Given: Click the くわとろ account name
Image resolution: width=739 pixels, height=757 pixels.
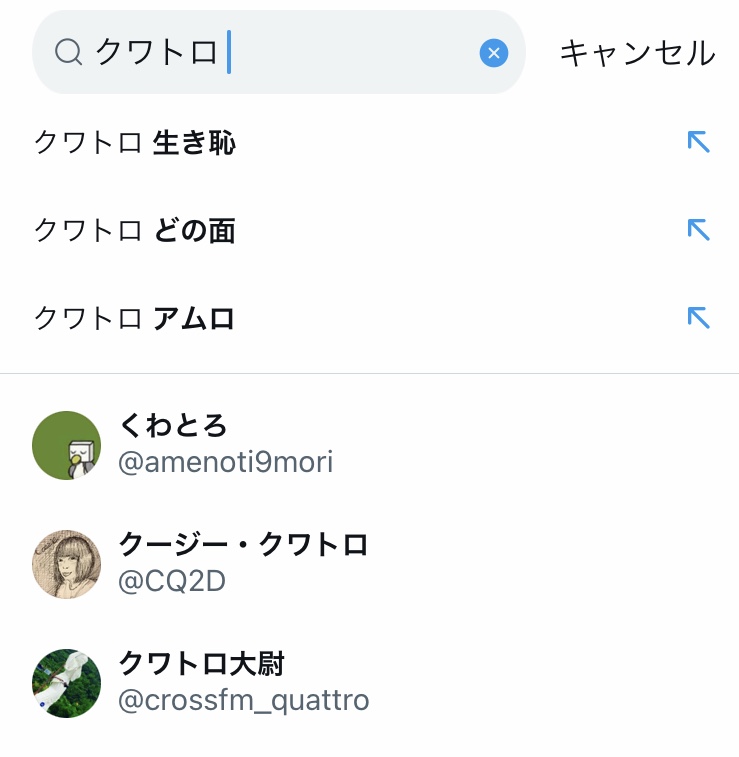Looking at the screenshot, I should tap(173, 427).
